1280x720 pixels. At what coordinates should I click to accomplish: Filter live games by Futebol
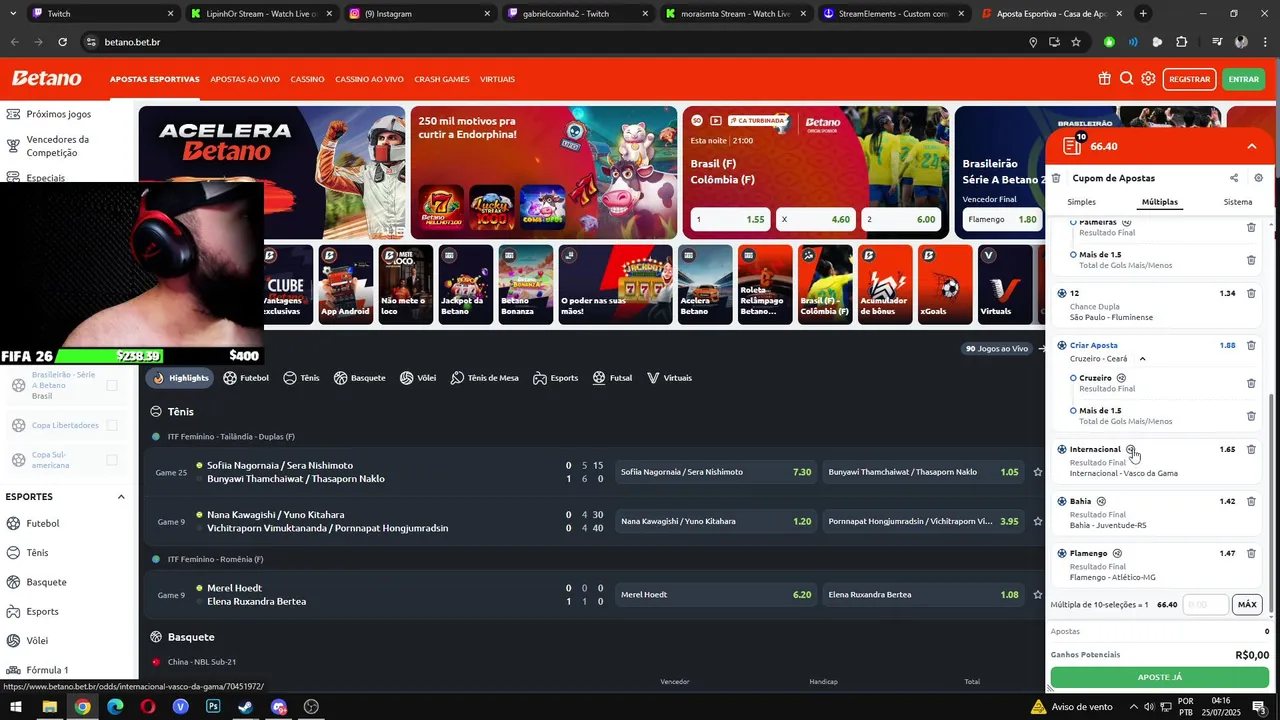tap(246, 378)
